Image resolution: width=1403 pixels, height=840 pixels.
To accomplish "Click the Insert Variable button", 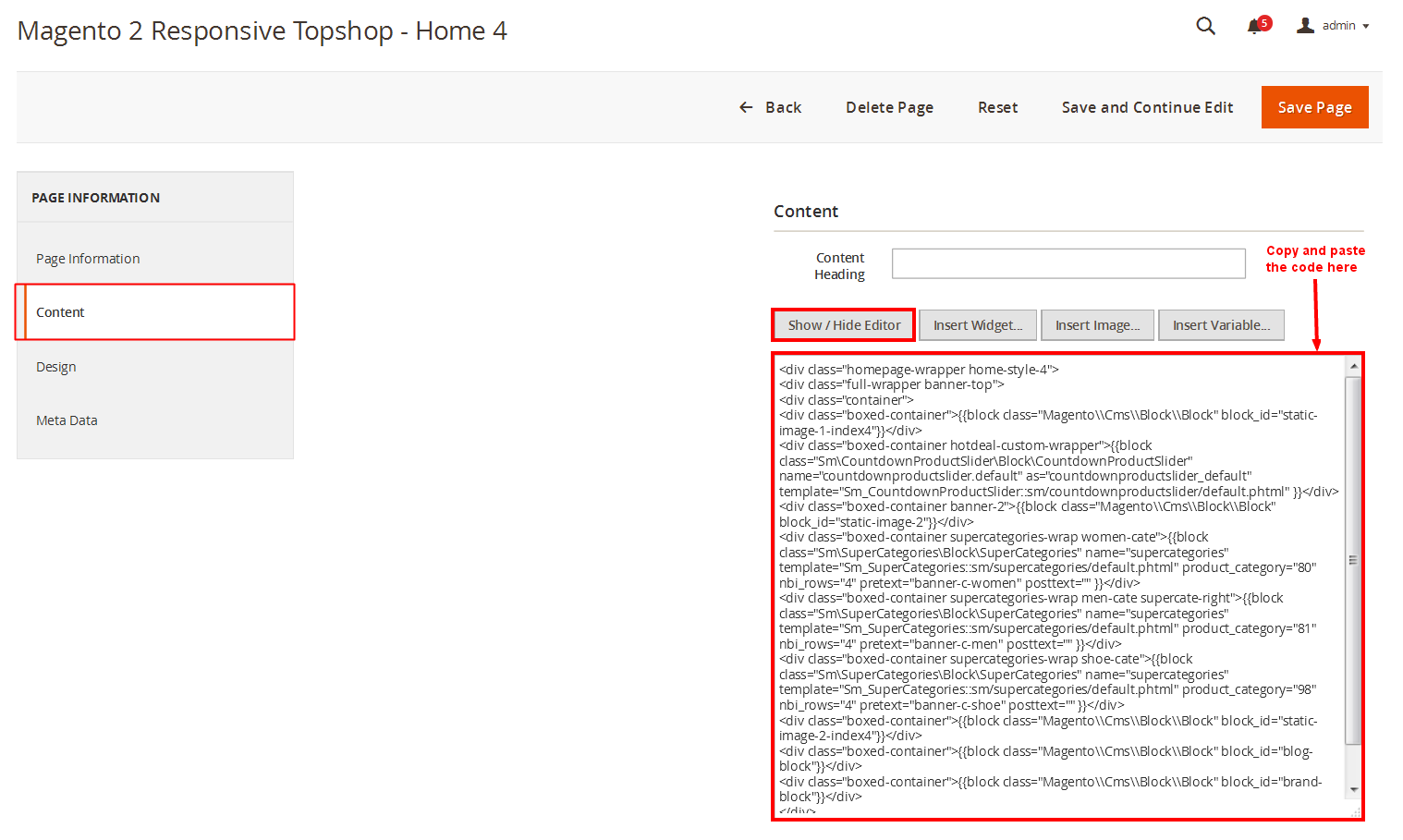I will [x=1221, y=325].
